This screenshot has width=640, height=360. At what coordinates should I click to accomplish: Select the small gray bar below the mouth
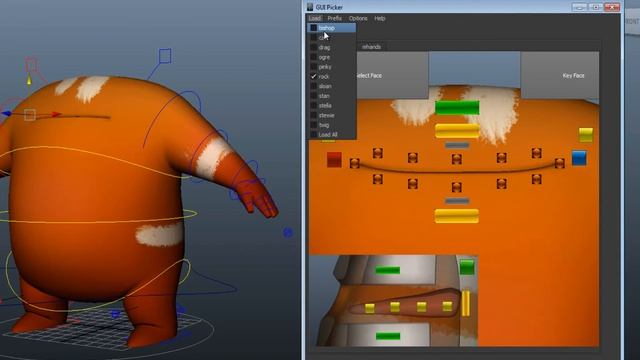457,201
